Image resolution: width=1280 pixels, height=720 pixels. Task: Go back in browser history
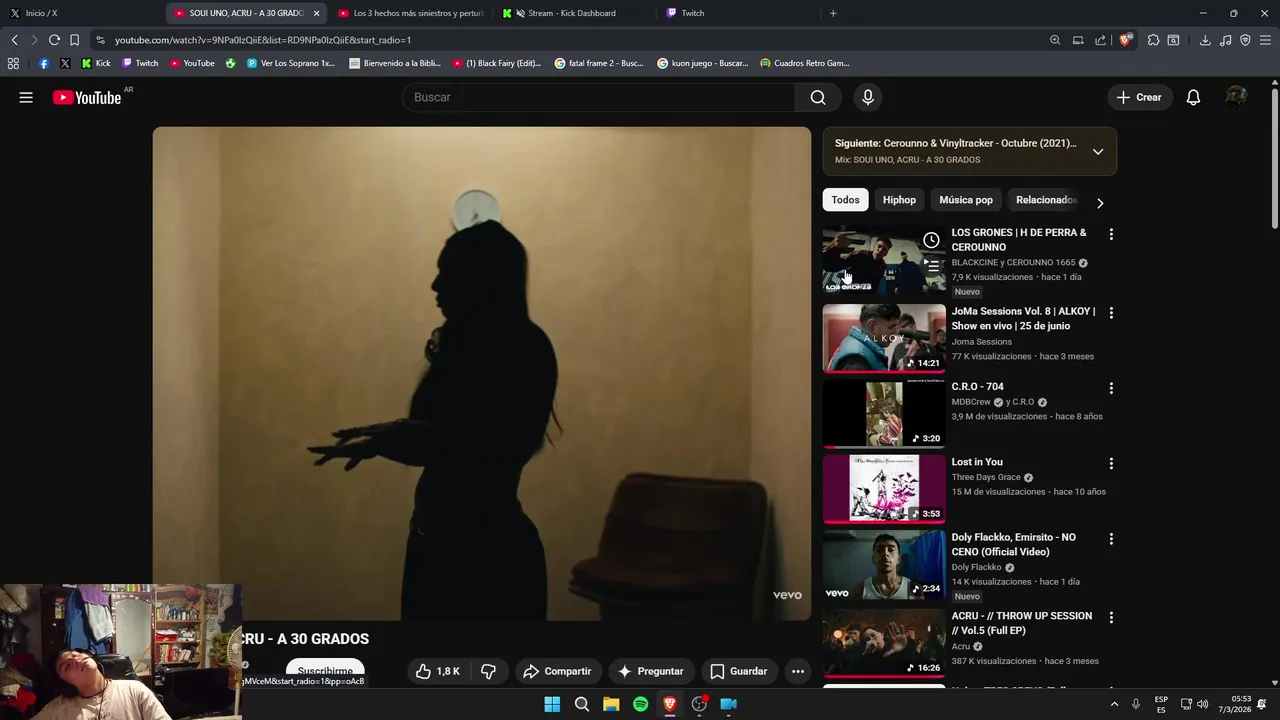[14, 40]
